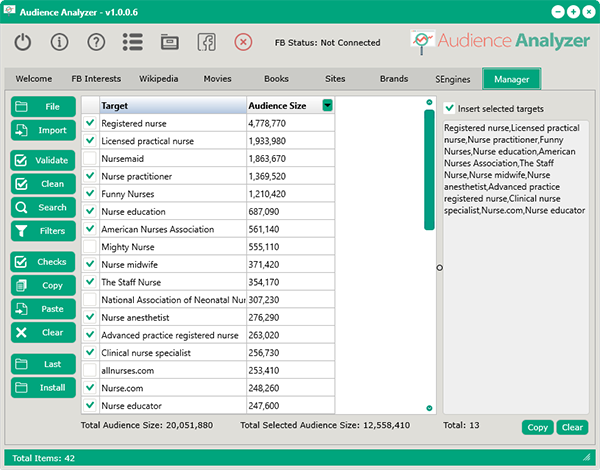Viewport: 600px width, 470px height.
Task: Click inside the selected targets text box
Action: pyautogui.click(x=515, y=267)
